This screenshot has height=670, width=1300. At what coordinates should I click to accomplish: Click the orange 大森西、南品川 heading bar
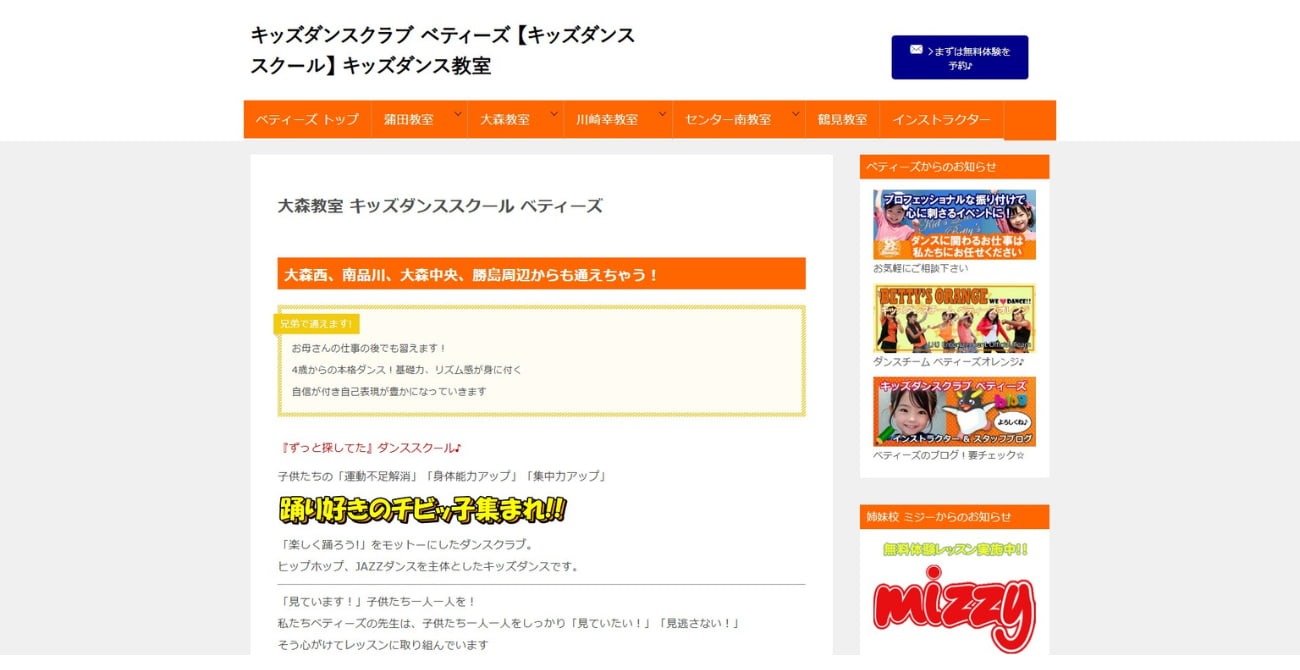point(540,274)
